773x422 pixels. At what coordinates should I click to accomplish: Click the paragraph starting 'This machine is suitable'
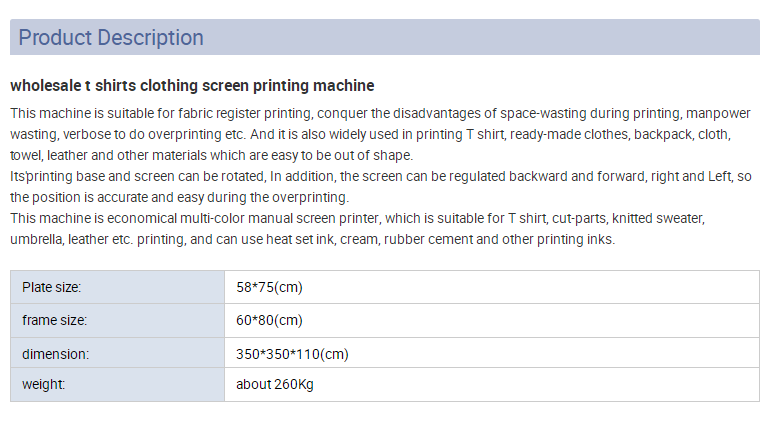[x=380, y=134]
